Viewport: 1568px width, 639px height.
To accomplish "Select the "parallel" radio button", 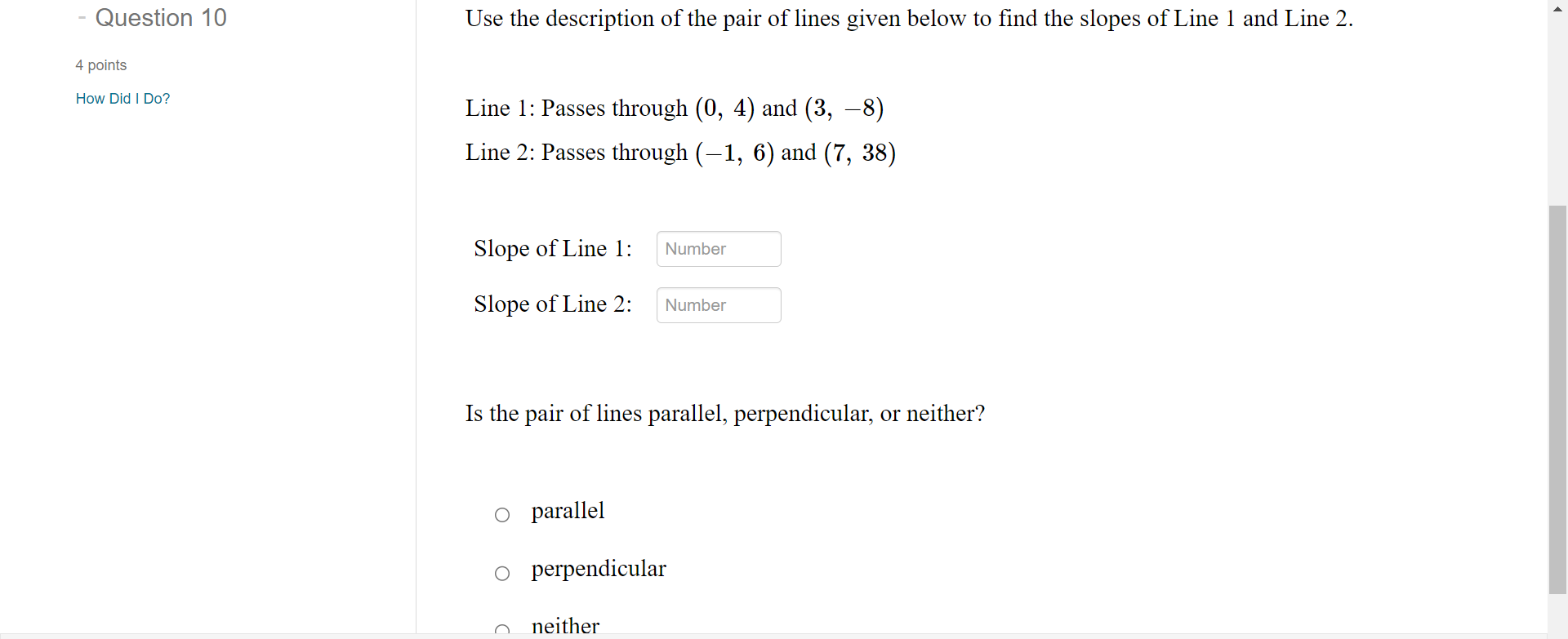I will pyautogui.click(x=502, y=514).
